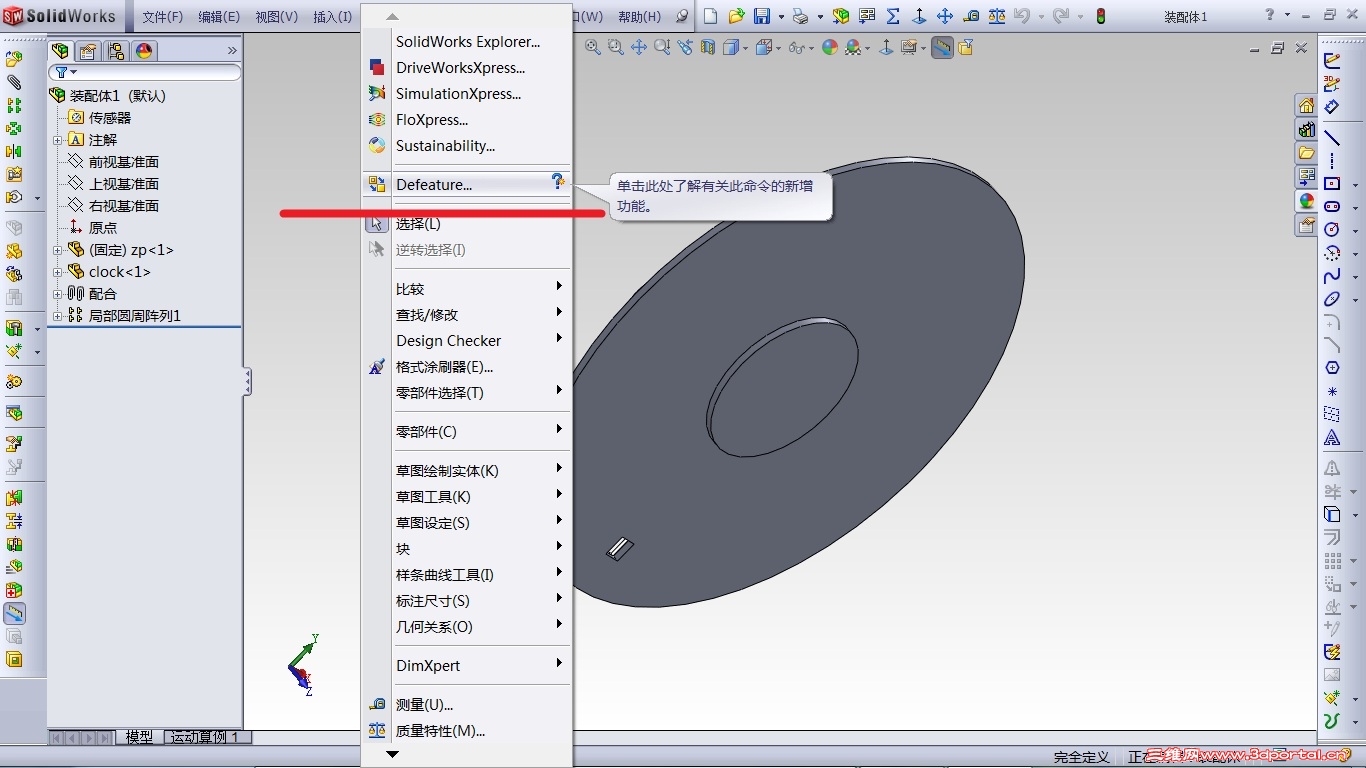Select the Zoom to Area icon
The width and height of the screenshot is (1366, 768).
point(616,47)
